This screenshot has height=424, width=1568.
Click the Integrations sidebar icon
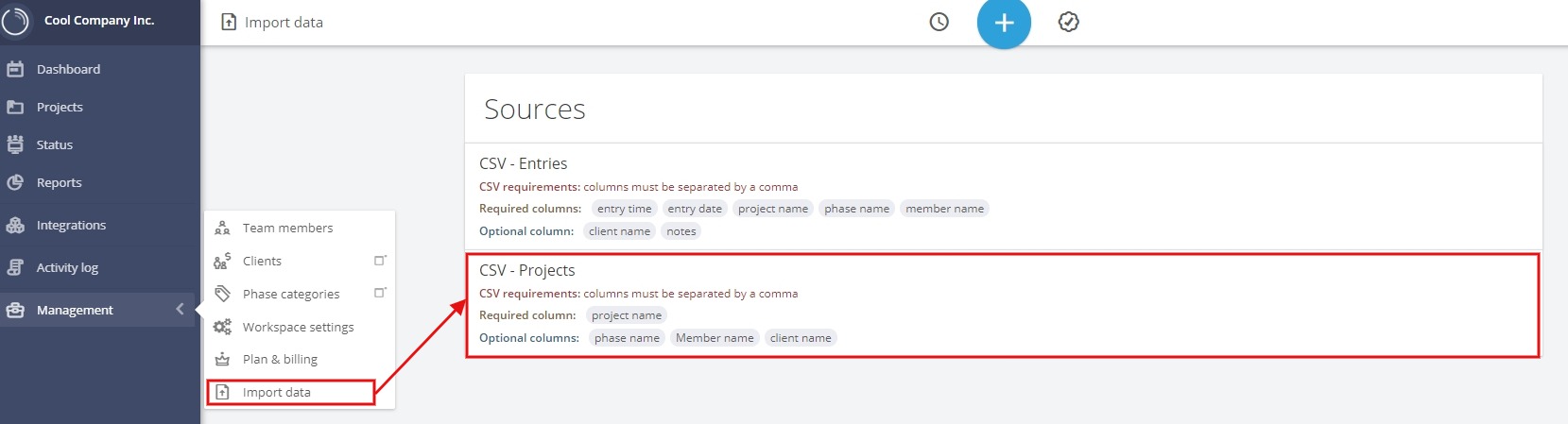click(15, 225)
